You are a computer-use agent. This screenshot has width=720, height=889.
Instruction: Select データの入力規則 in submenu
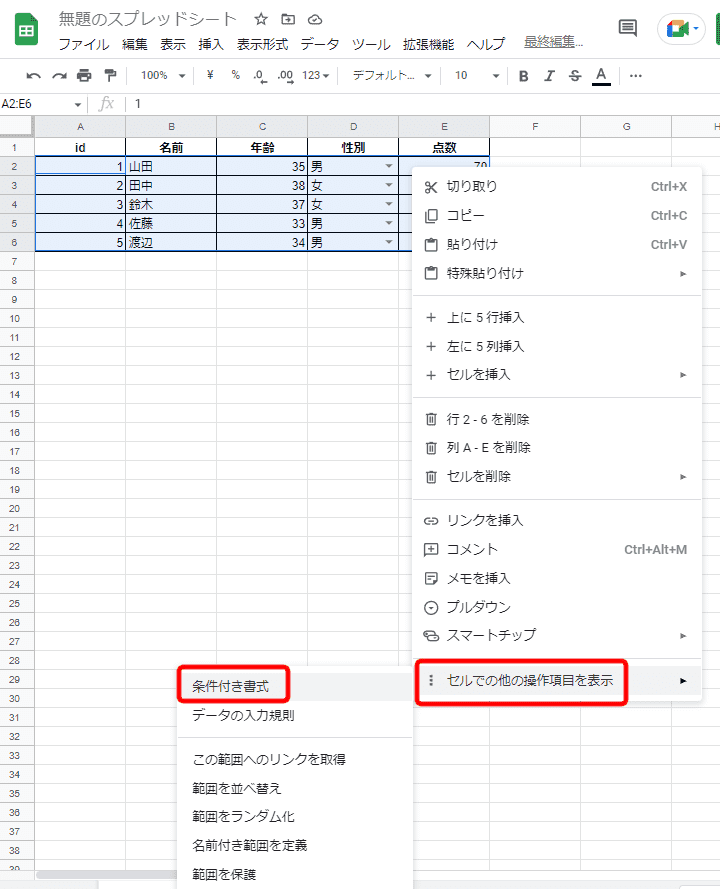tap(295, 716)
